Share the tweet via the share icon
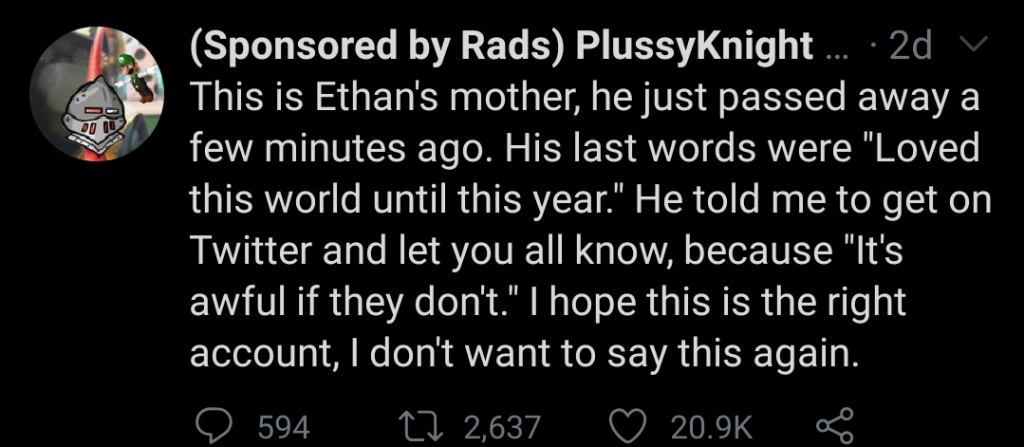 tap(835, 426)
